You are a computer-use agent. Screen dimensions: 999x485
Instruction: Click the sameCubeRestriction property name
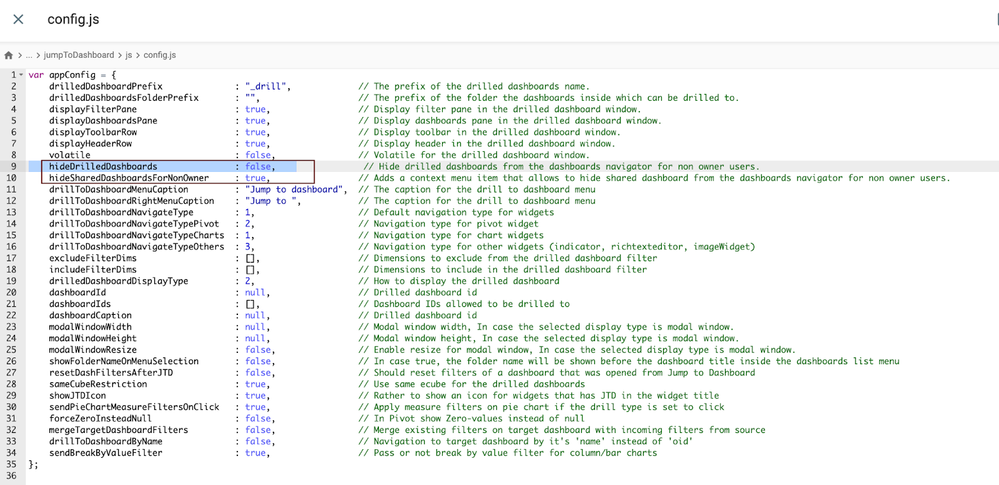point(98,384)
